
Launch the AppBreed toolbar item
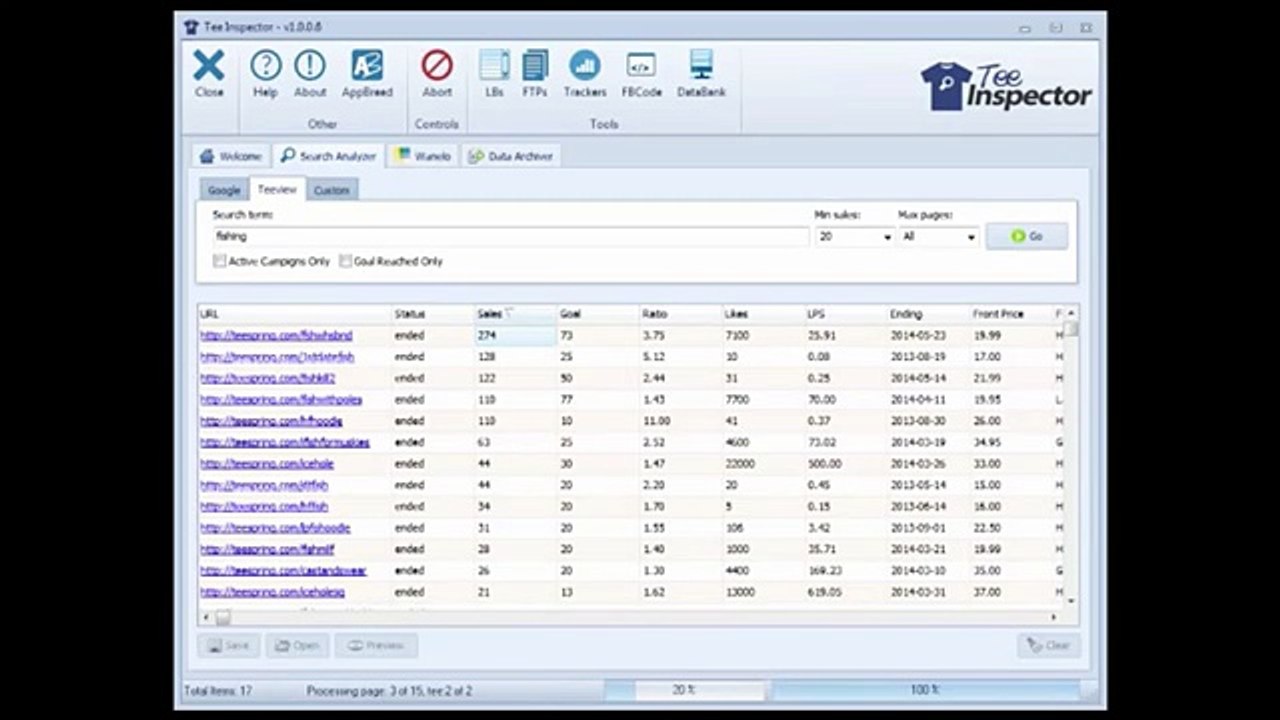367,74
